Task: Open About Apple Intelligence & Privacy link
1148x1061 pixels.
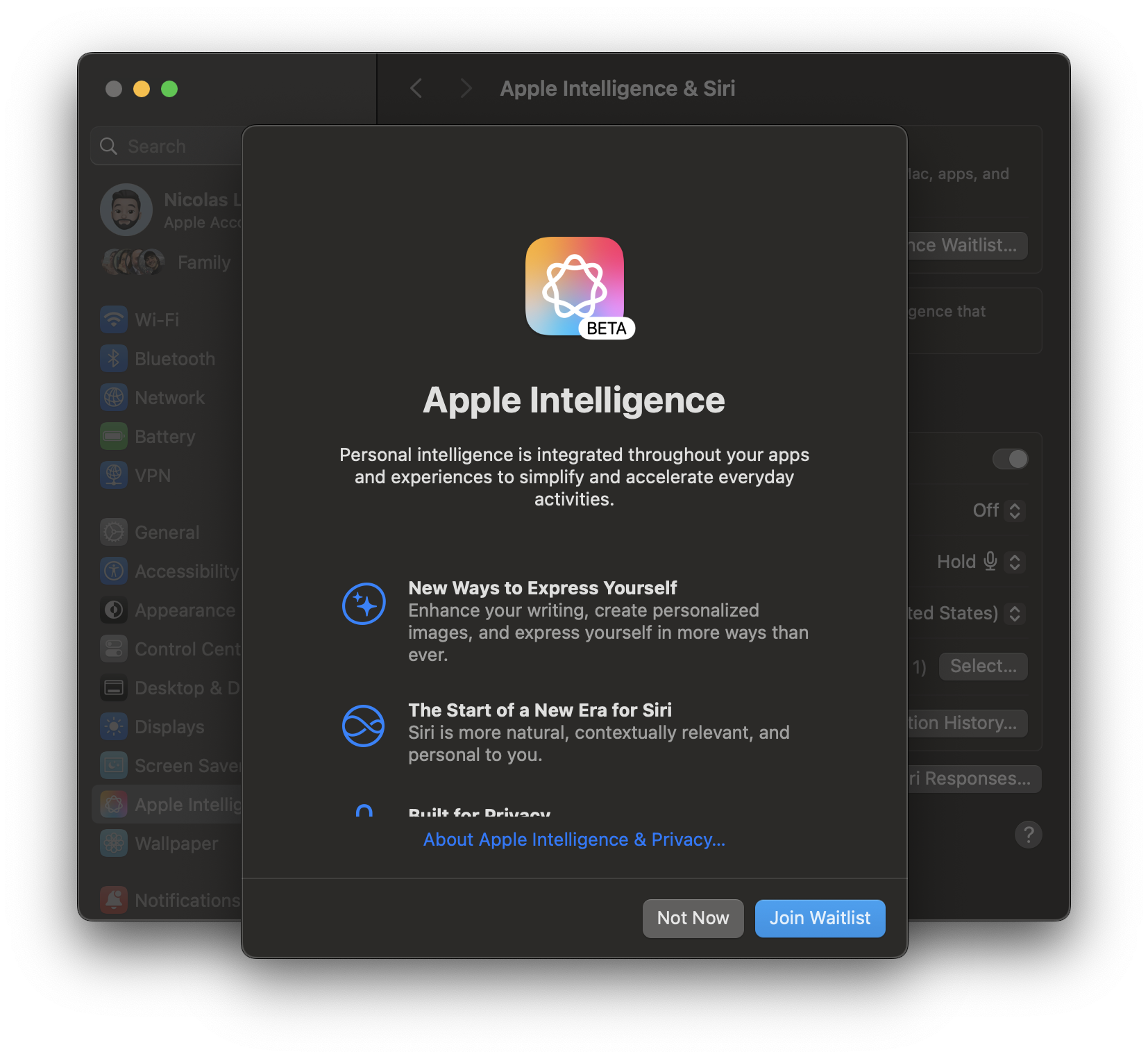Action: click(x=574, y=839)
